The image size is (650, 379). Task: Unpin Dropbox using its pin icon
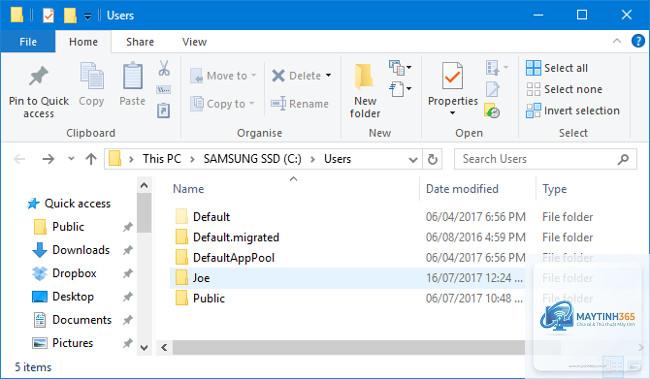click(x=128, y=274)
